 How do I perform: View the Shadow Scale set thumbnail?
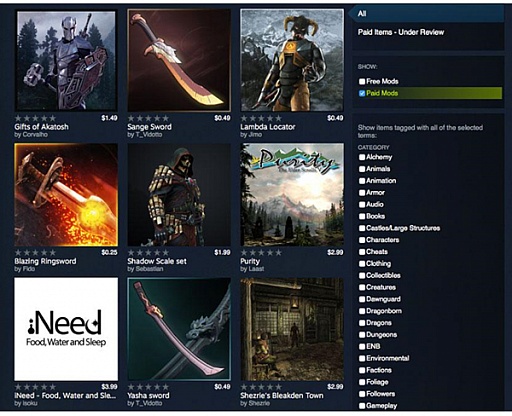point(179,195)
